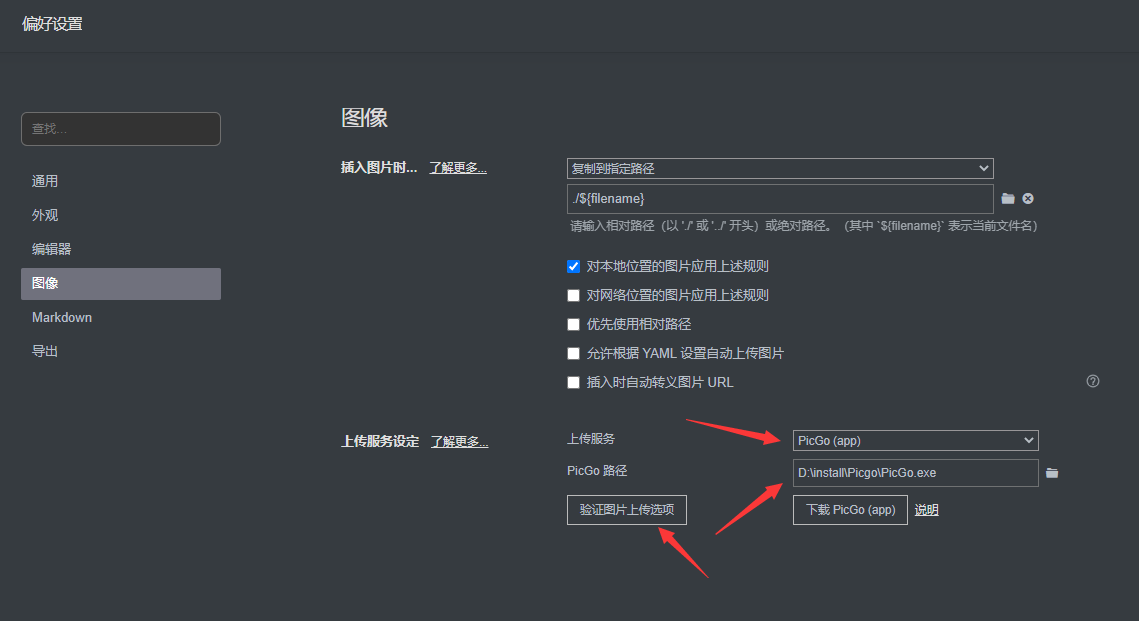1139x621 pixels.
Task: Enable prefer relative path option
Action: click(x=574, y=325)
